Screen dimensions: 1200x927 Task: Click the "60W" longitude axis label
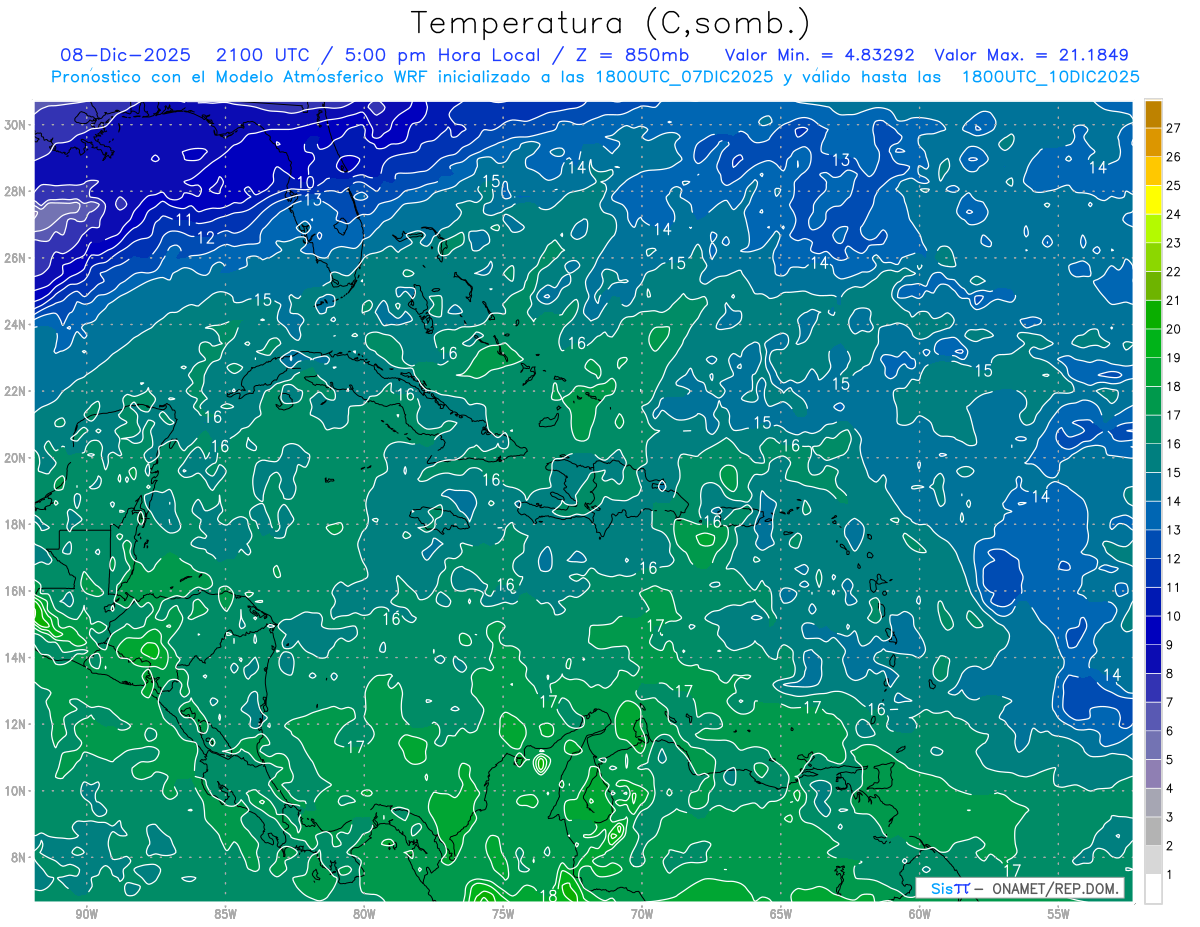point(920,913)
